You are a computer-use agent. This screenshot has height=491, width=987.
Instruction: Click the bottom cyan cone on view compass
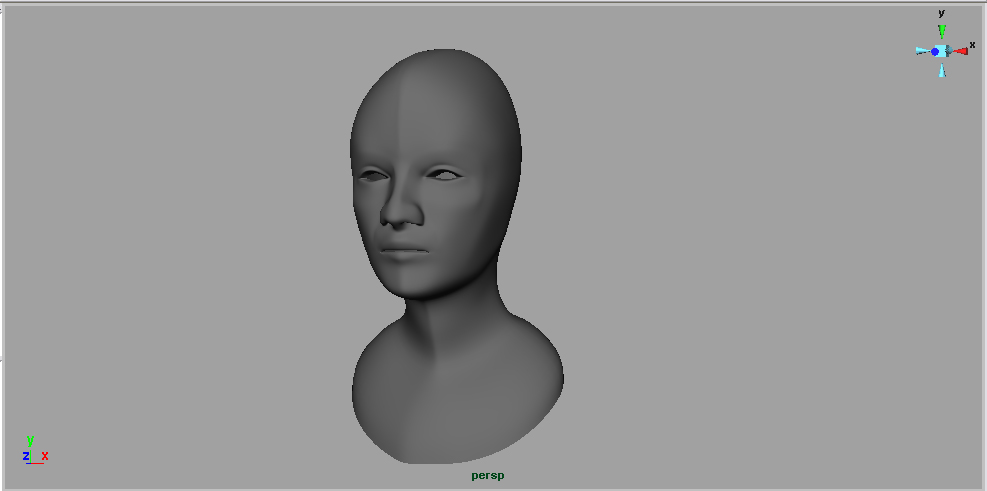(x=942, y=70)
